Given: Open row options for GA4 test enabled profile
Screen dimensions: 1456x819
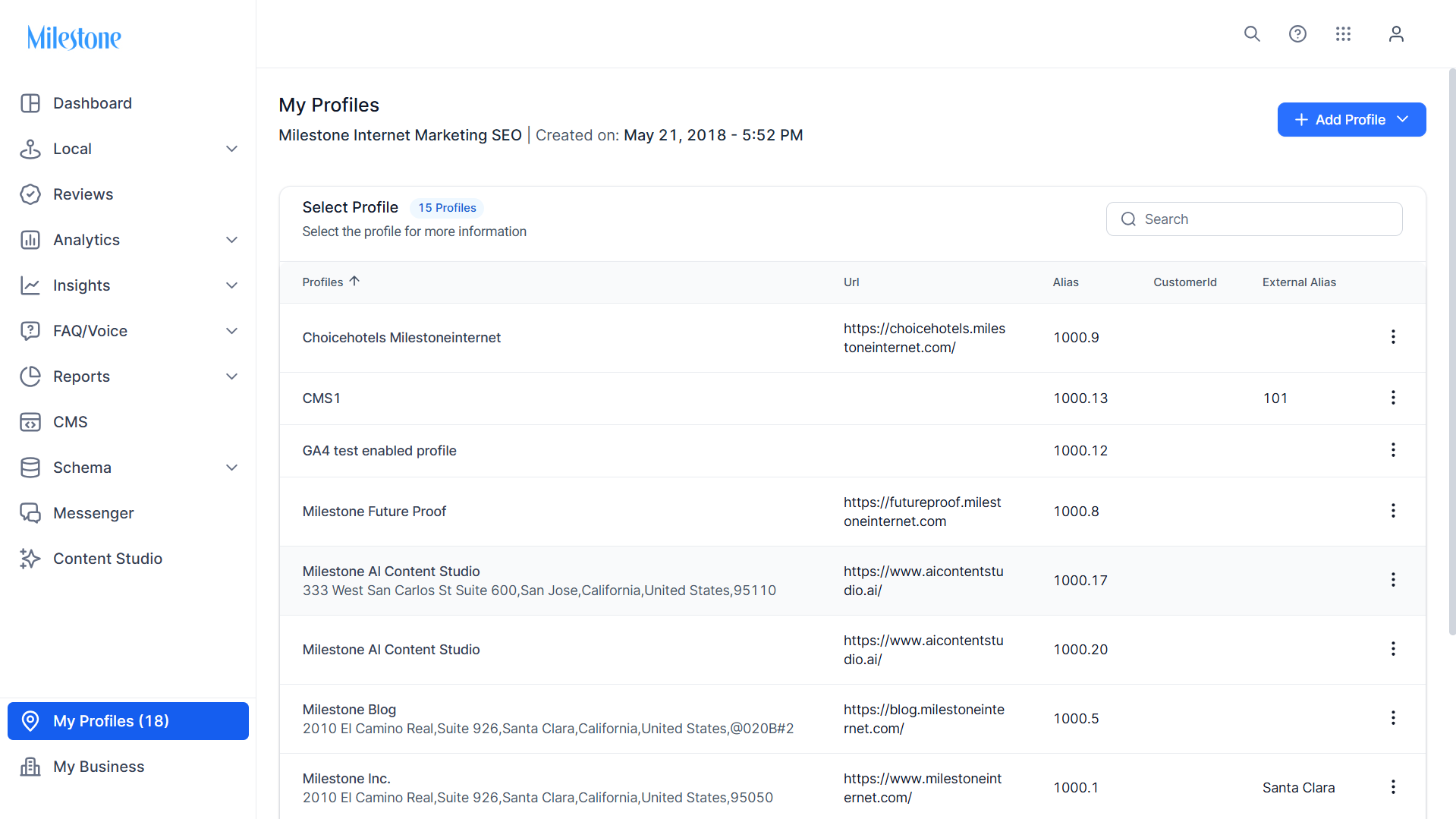Looking at the screenshot, I should click(x=1393, y=450).
